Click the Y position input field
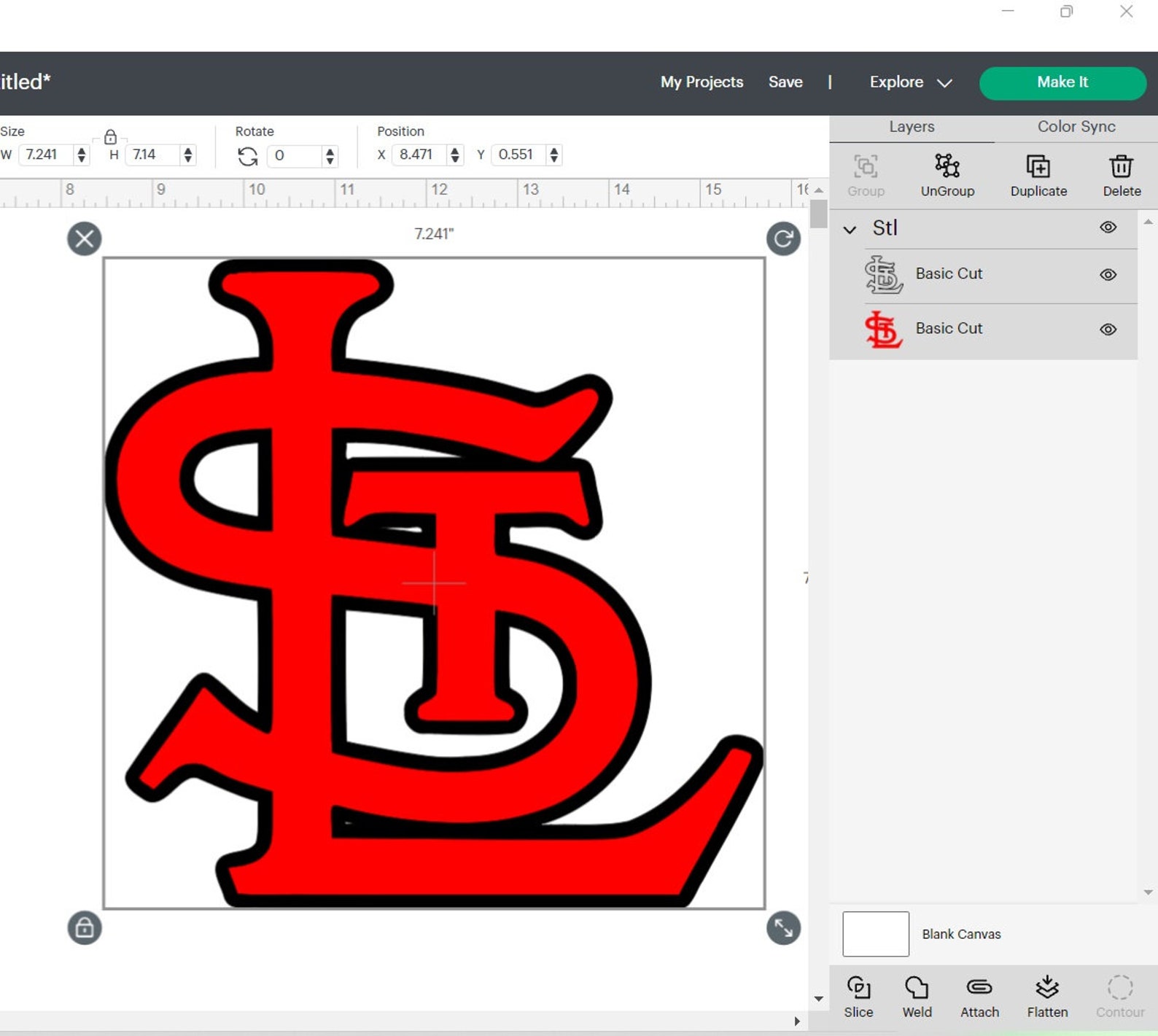Viewport: 1158px width, 1036px height. pyautogui.click(x=520, y=155)
